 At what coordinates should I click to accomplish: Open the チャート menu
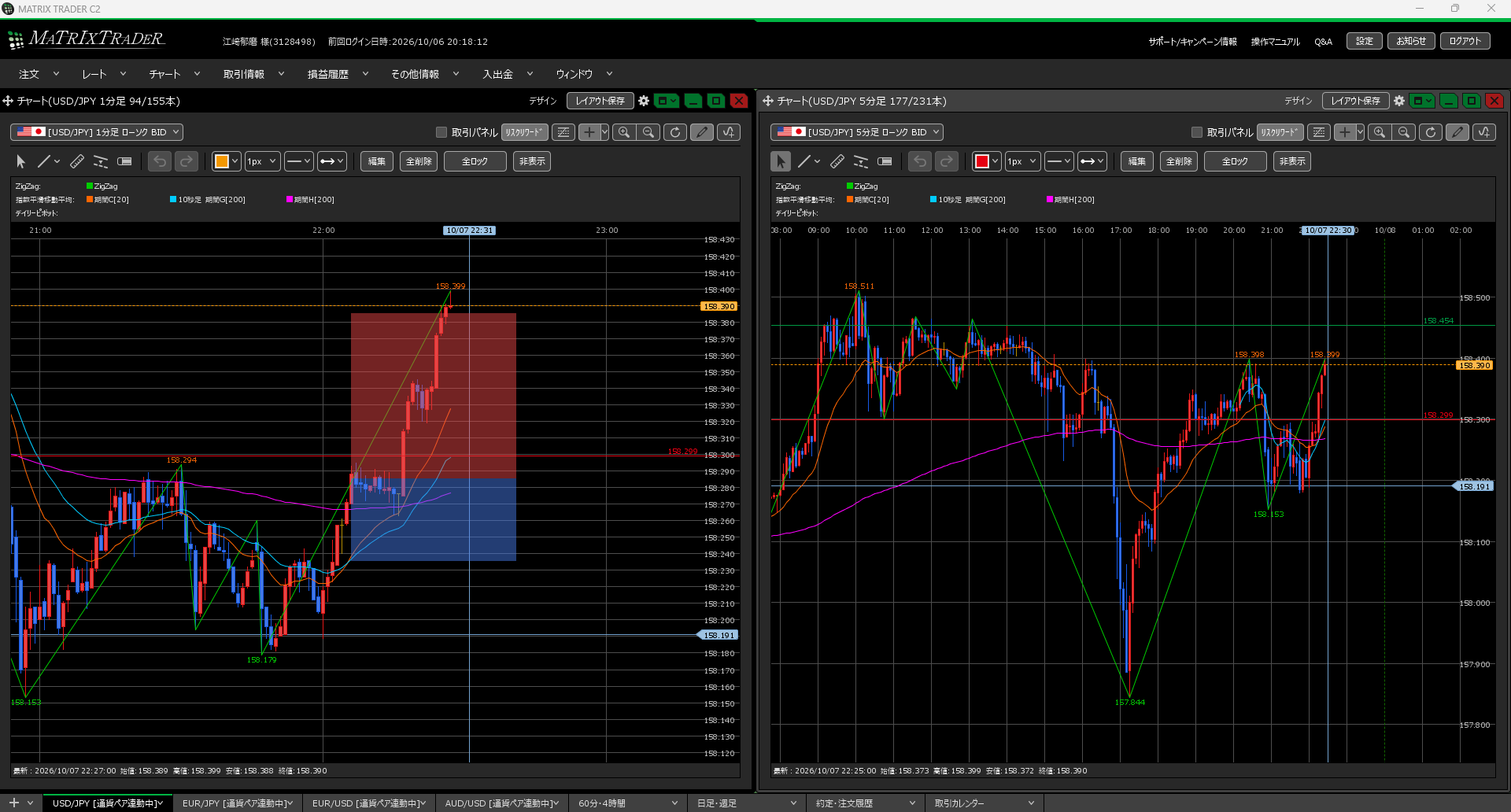tap(174, 74)
